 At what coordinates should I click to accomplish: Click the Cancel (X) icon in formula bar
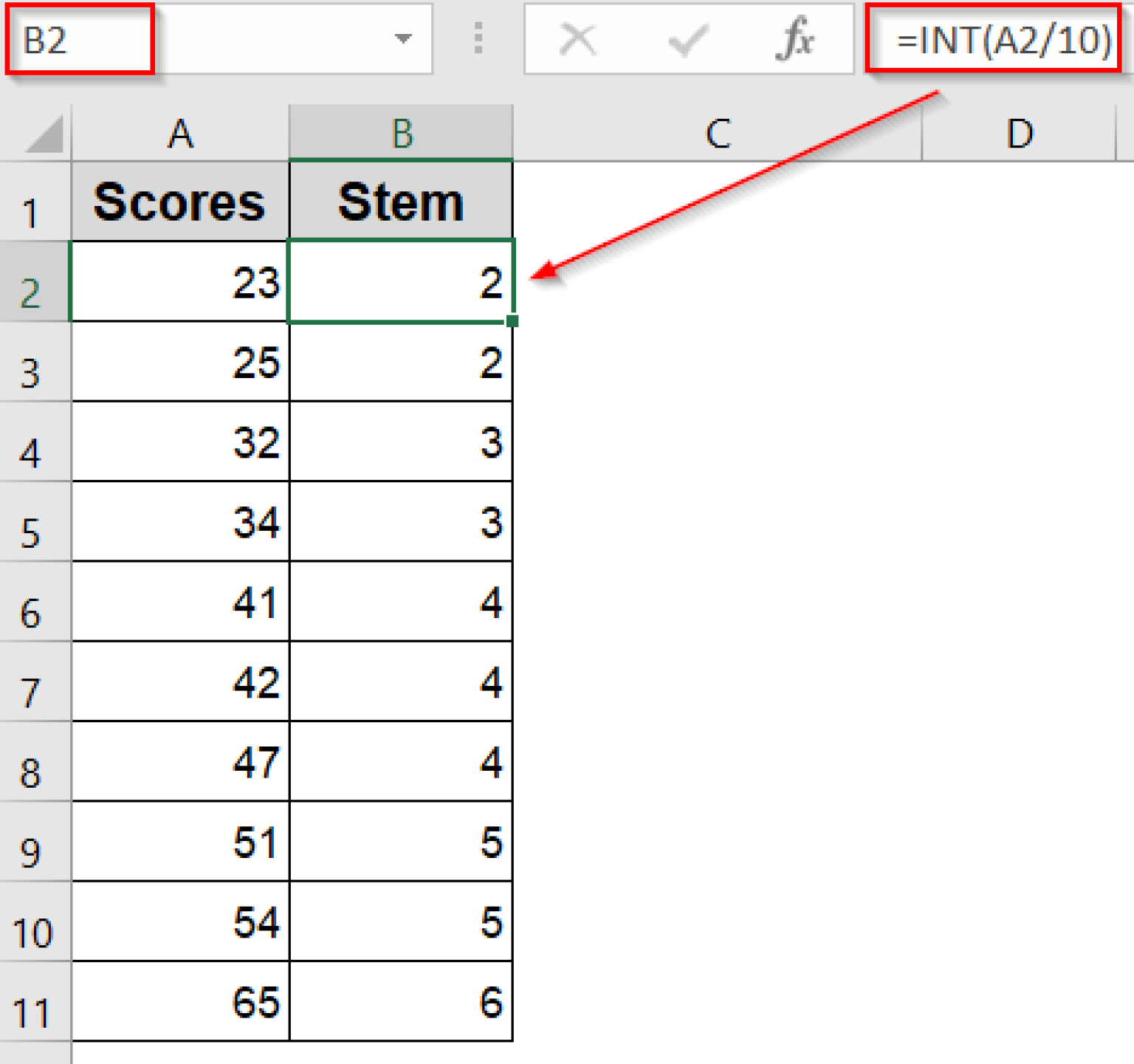click(578, 41)
